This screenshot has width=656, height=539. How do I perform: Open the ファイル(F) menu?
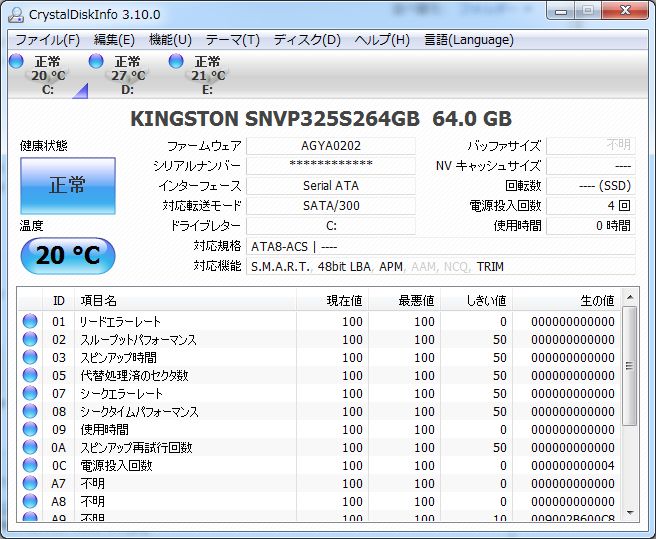tap(47, 40)
